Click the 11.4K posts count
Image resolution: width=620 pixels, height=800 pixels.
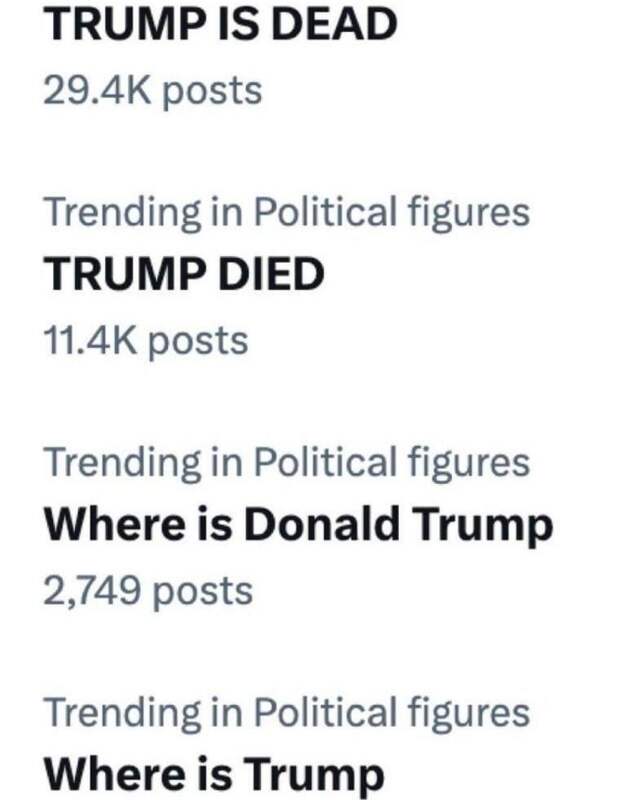pyautogui.click(x=145, y=341)
